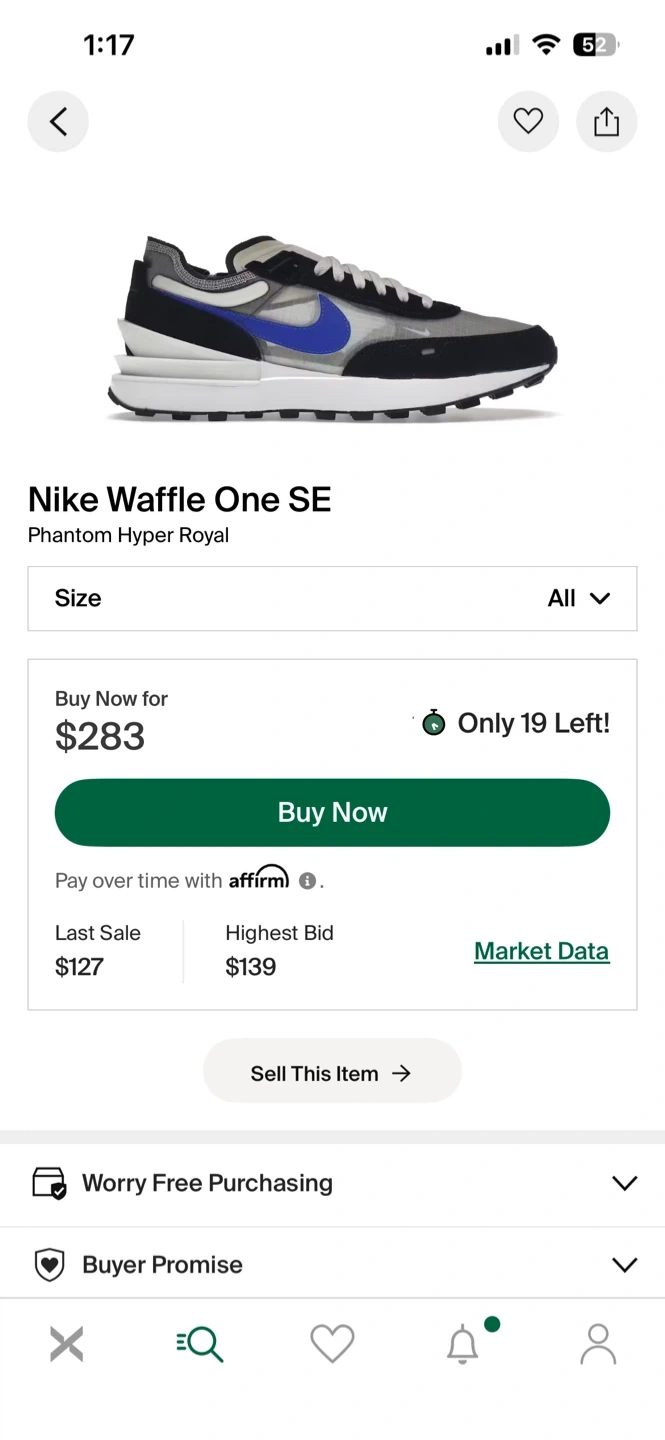Tap the back arrow button
This screenshot has height=1440, width=665.
[58, 122]
